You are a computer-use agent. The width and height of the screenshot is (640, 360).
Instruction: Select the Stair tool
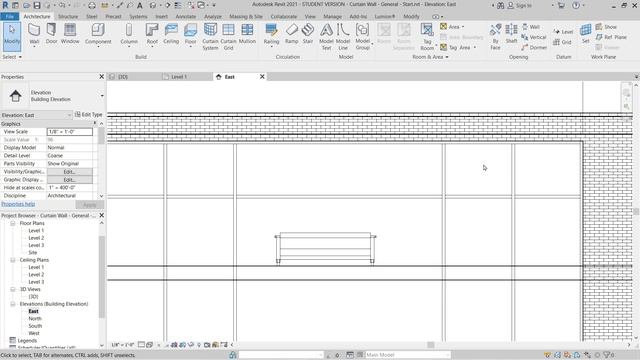(308, 33)
